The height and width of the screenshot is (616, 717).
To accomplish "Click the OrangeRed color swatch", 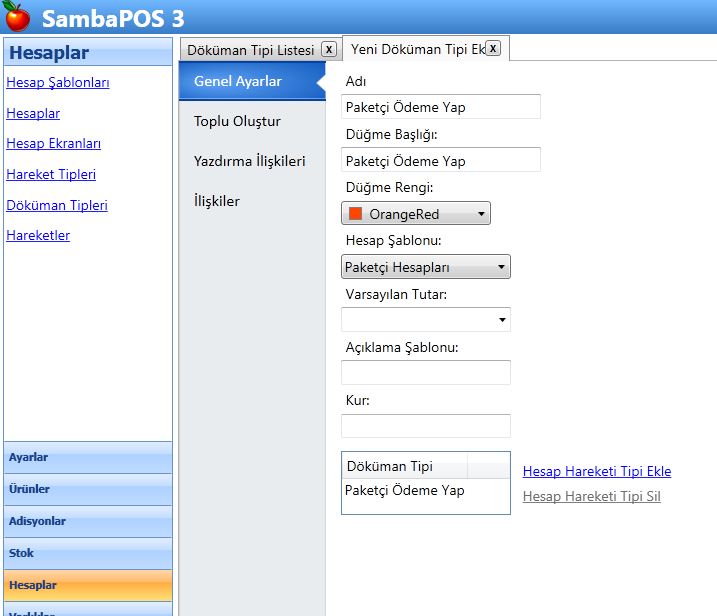I will [355, 214].
